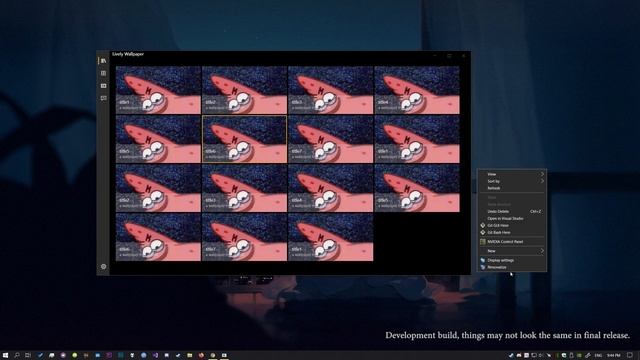The width and height of the screenshot is (640, 360).
Task: Click the chat-bubble icon in Lively sidebar
Action: pos(103,98)
